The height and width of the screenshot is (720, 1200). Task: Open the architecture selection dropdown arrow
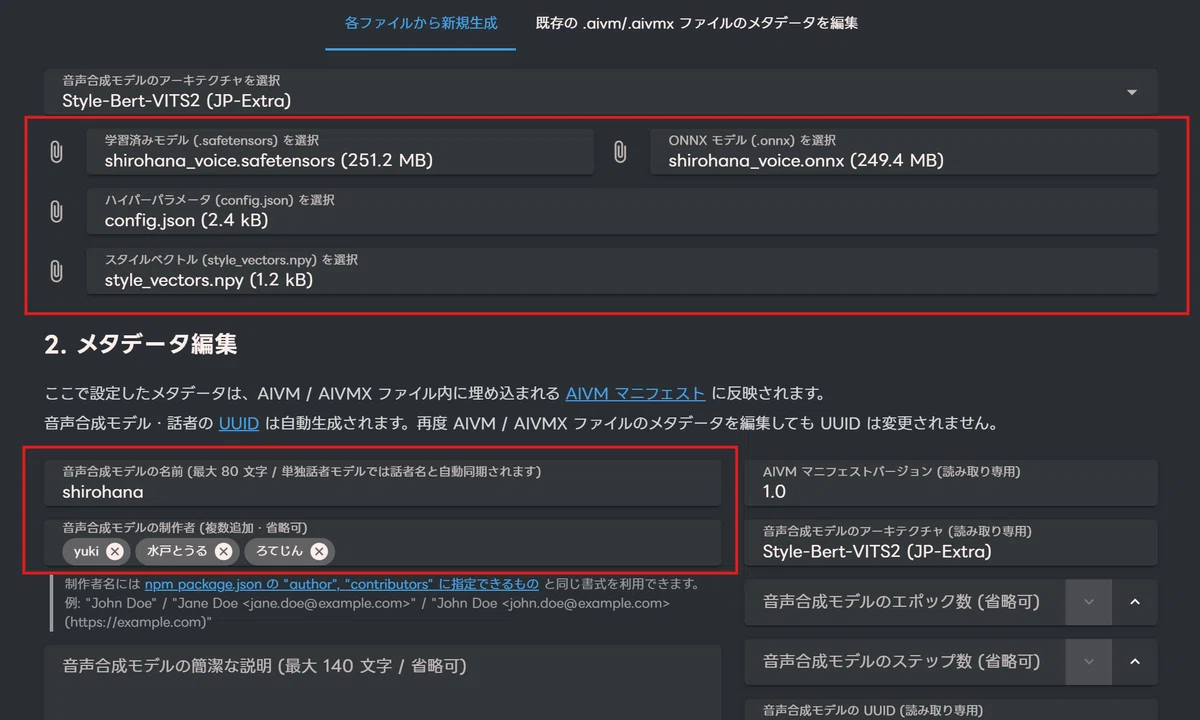1132,92
